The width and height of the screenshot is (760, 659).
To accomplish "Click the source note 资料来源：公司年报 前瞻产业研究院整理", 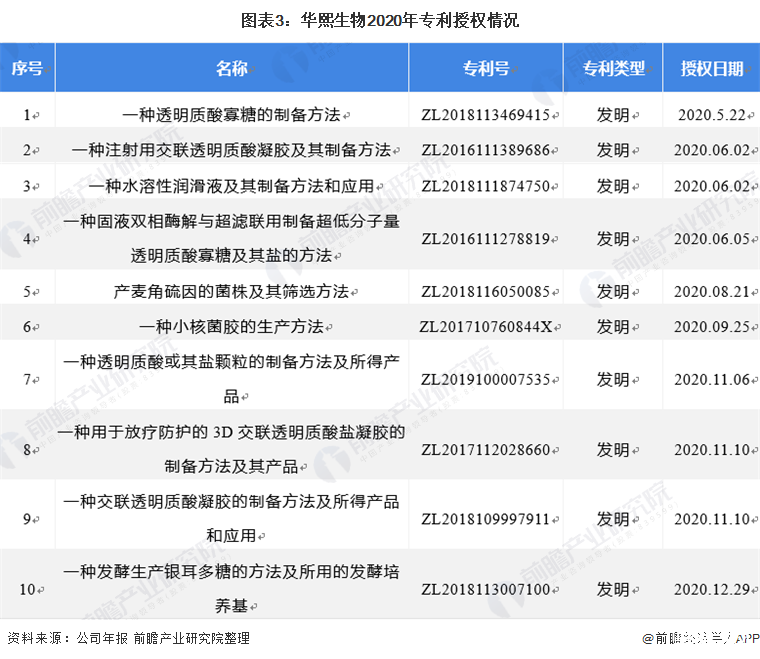I will coord(128,638).
